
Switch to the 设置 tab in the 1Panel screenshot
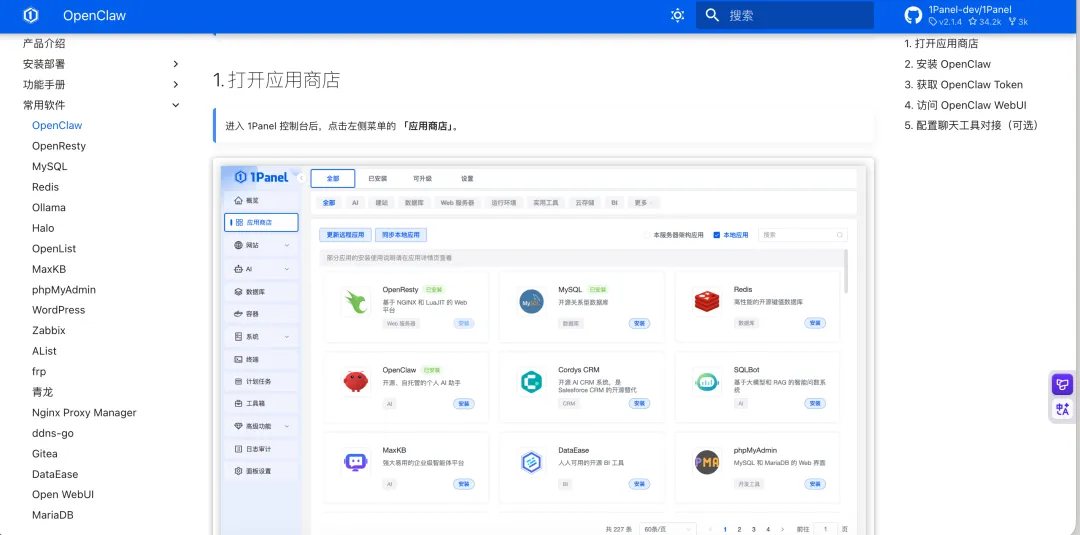(x=467, y=178)
